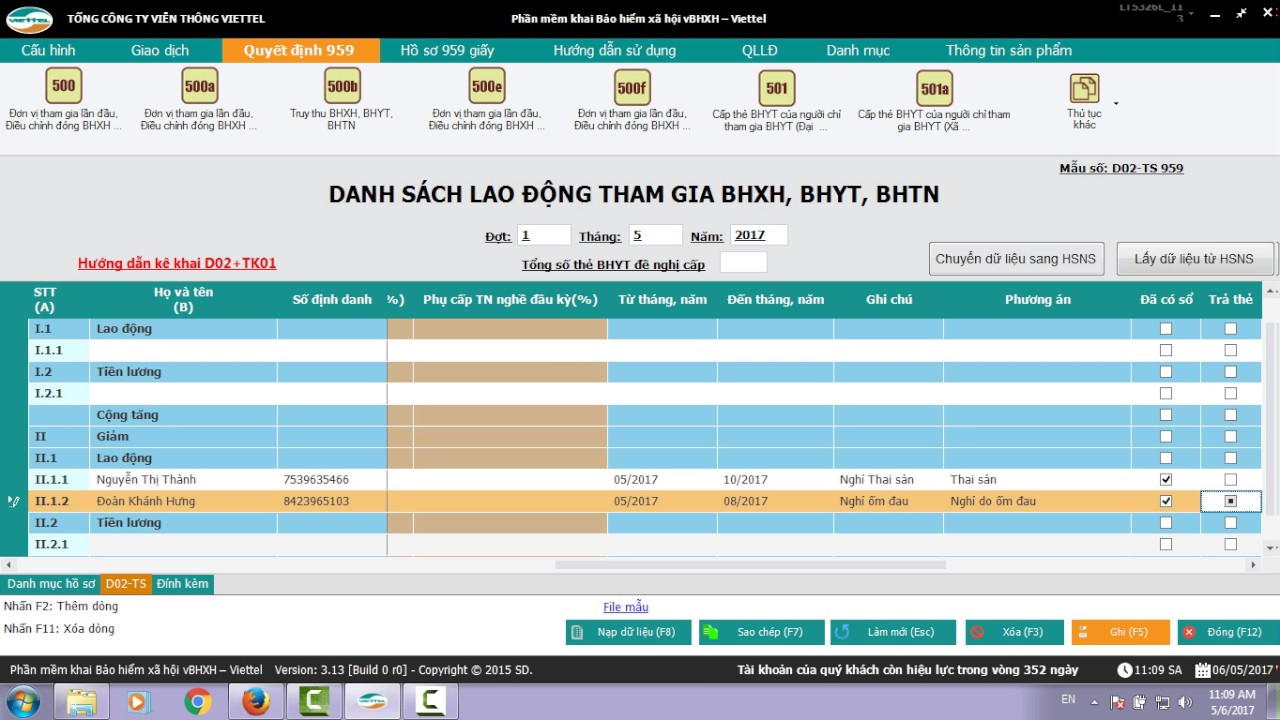Open procedure 500 icon
The image size is (1280, 720).
[x=64, y=86]
